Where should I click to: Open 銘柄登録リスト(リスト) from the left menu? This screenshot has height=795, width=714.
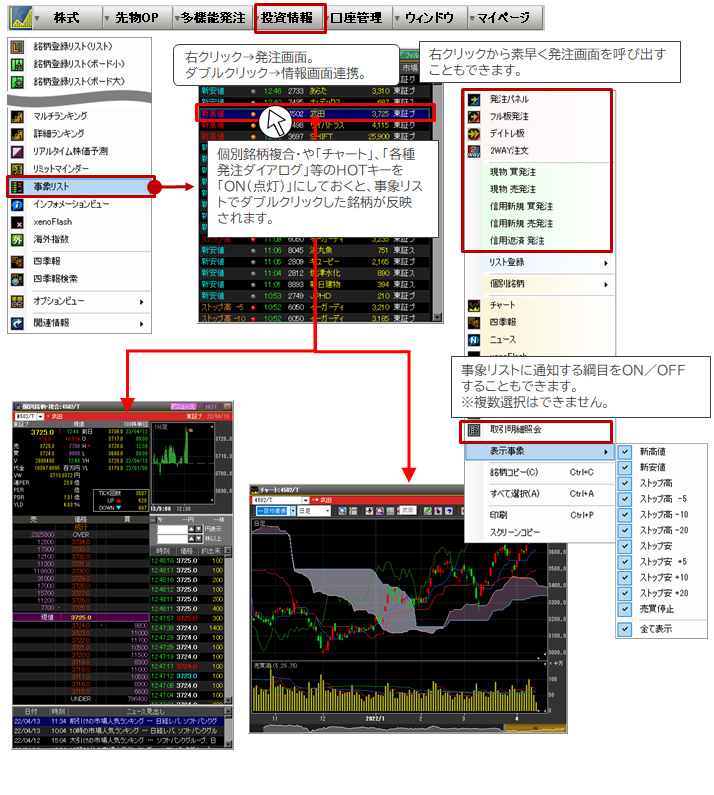click(79, 47)
